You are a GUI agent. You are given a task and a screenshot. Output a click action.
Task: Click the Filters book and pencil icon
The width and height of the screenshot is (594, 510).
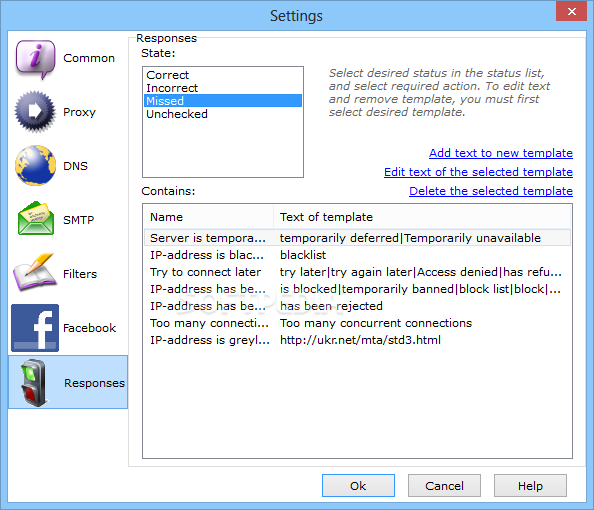34,272
